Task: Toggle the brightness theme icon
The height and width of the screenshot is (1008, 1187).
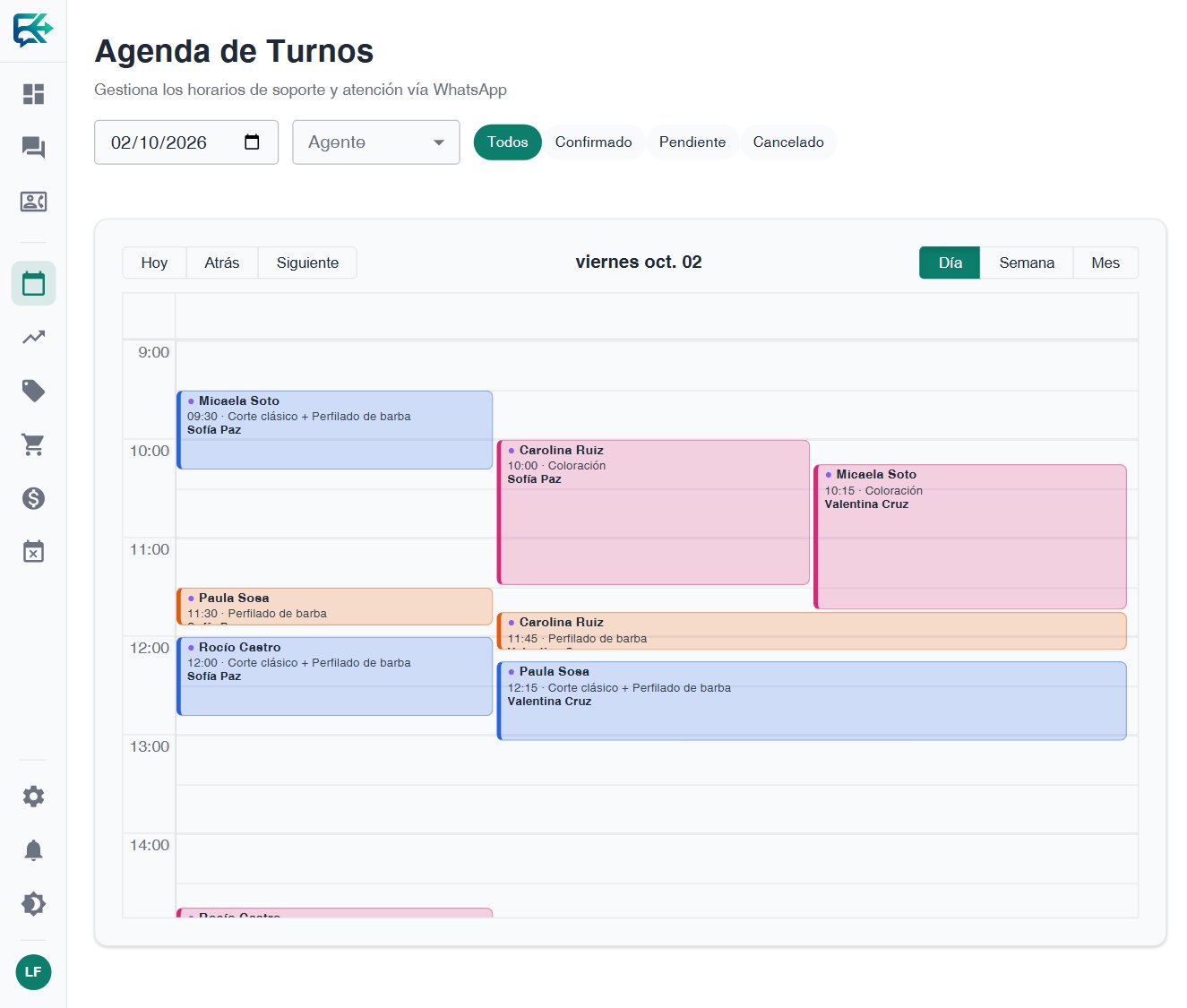Action: [x=33, y=904]
